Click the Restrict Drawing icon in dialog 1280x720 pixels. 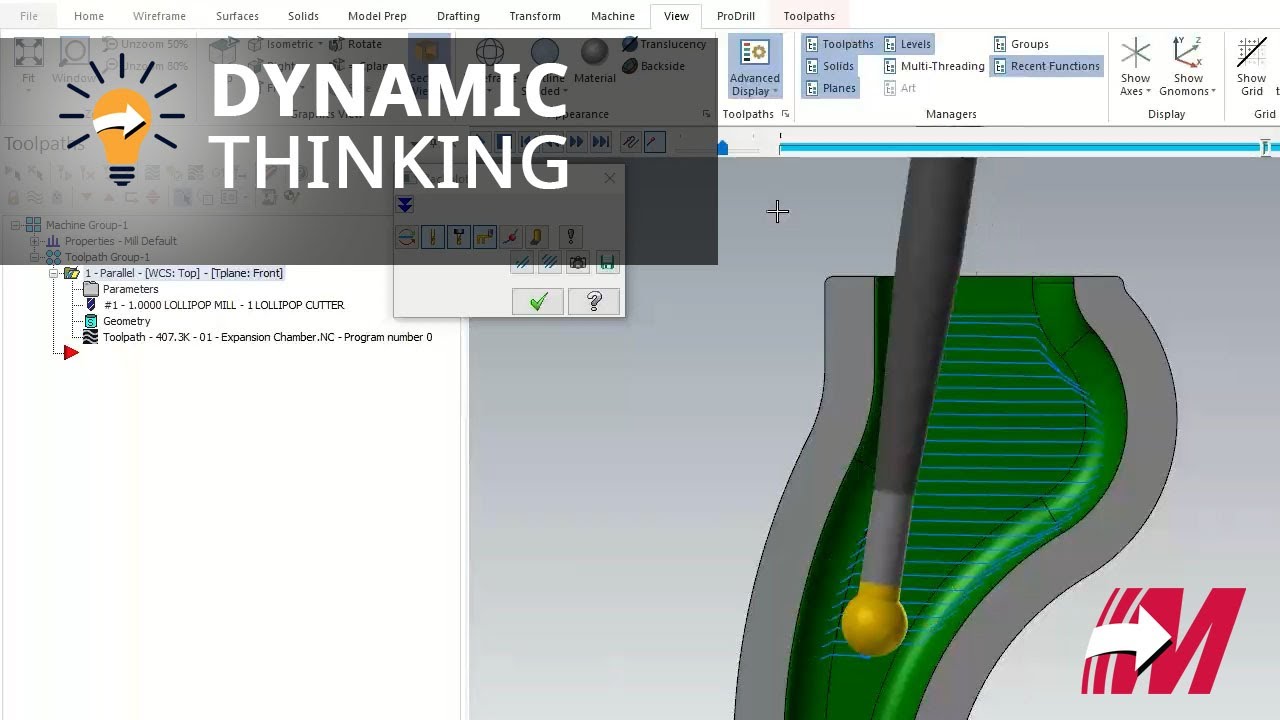tap(522, 263)
